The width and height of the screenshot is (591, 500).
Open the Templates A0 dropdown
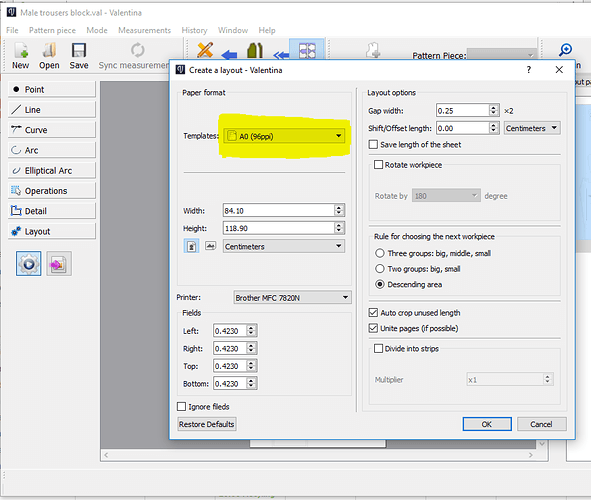284,136
